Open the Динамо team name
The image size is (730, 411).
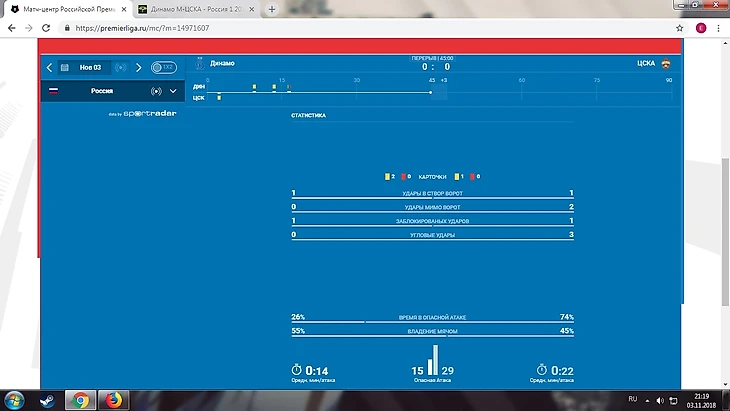222,63
